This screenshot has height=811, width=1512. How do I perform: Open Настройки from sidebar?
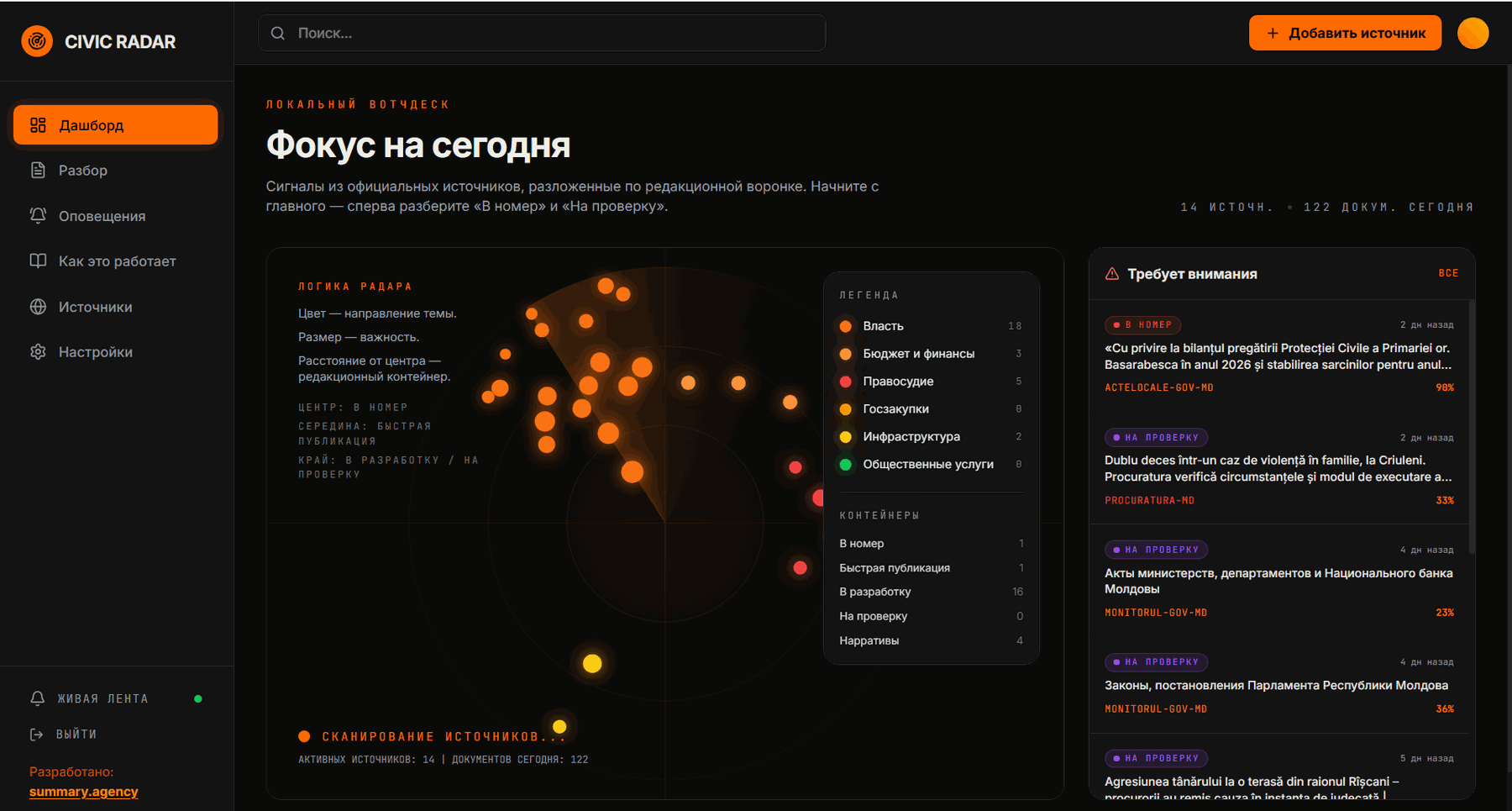[115, 352]
